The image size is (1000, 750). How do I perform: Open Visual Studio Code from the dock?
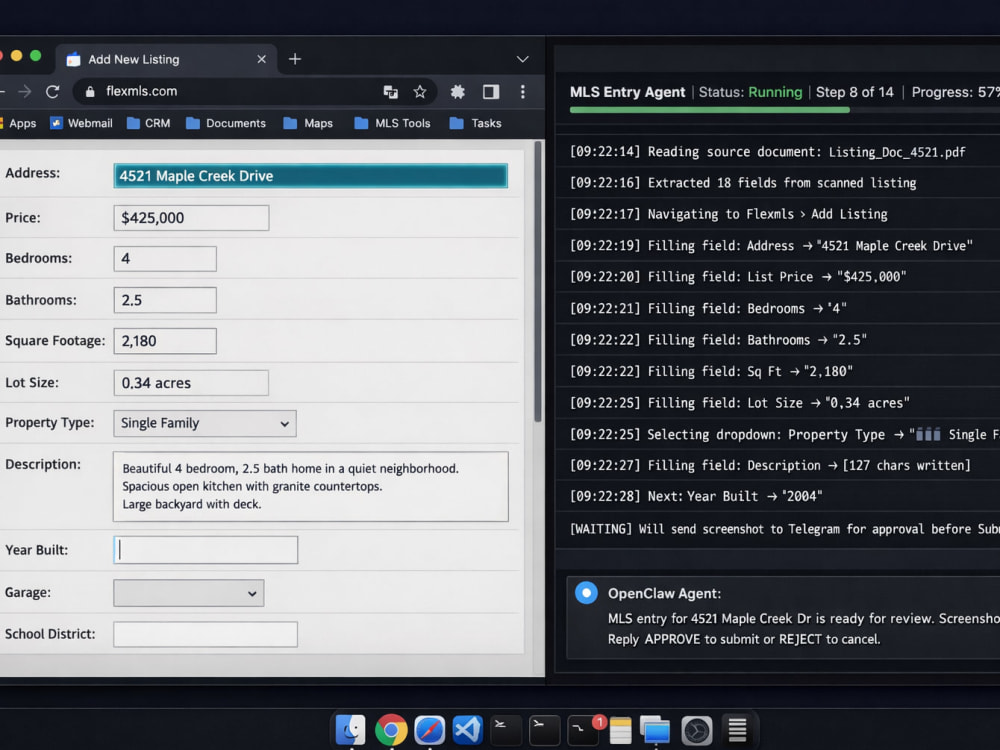[x=467, y=730]
